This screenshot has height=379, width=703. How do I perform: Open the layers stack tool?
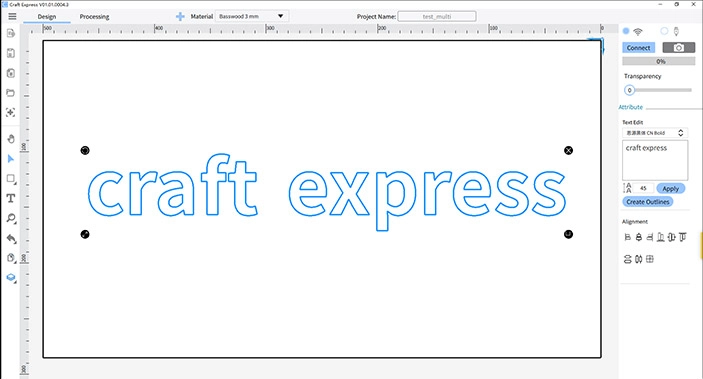pyautogui.click(x=11, y=278)
